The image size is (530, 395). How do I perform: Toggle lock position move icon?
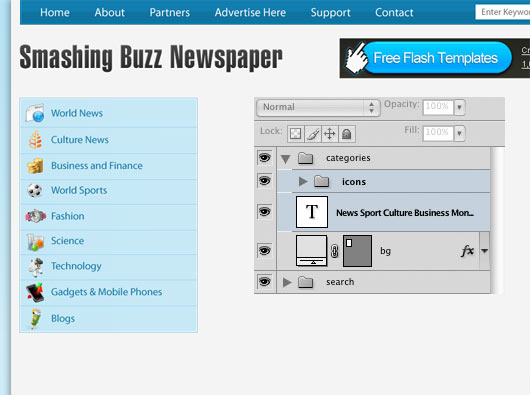(x=330, y=134)
